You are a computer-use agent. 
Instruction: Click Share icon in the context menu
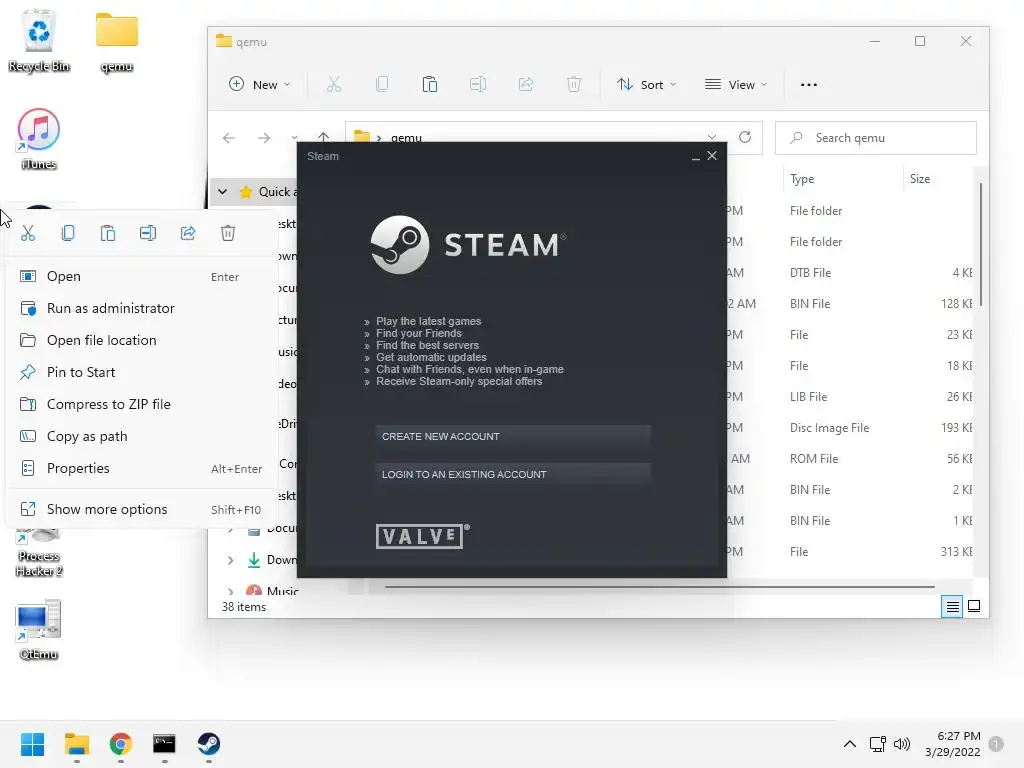click(188, 233)
